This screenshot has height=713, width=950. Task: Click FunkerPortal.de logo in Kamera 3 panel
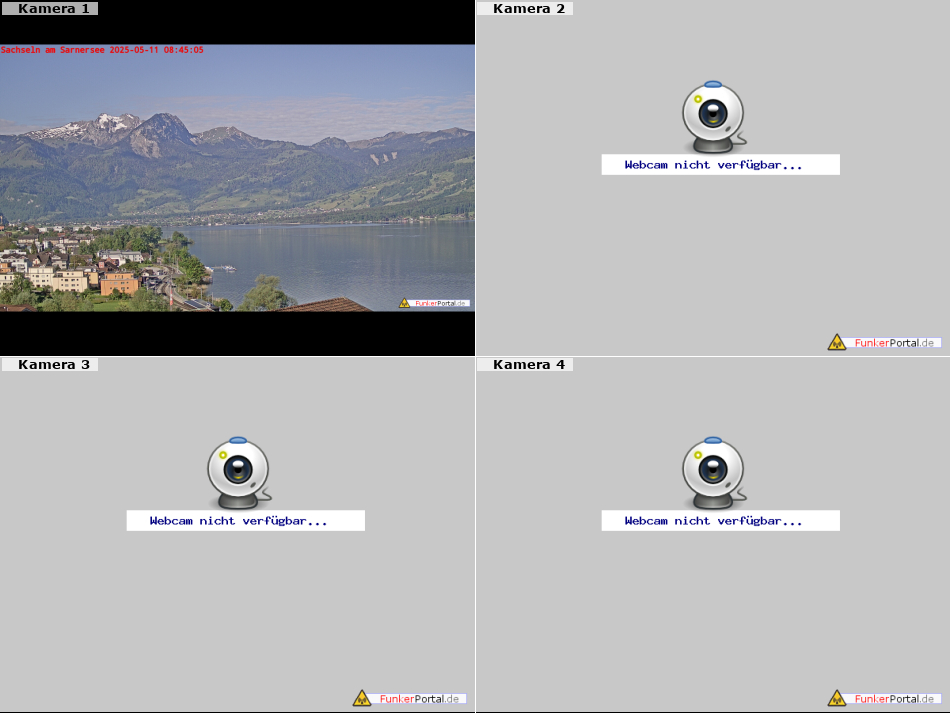coord(410,698)
